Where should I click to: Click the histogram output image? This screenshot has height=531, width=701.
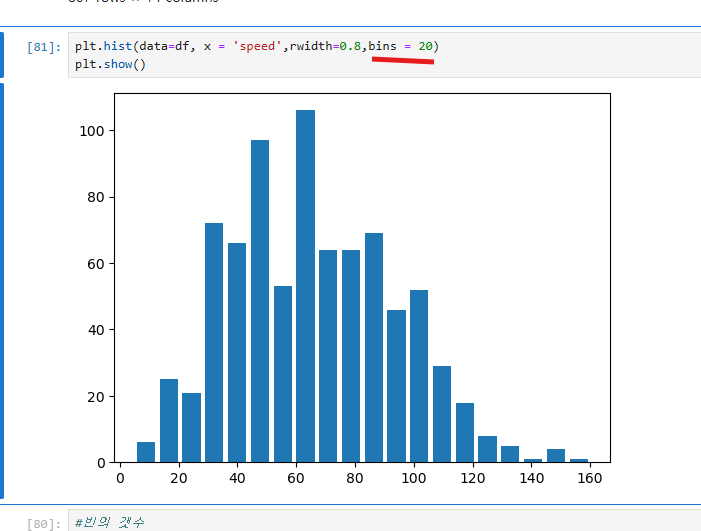point(344,288)
